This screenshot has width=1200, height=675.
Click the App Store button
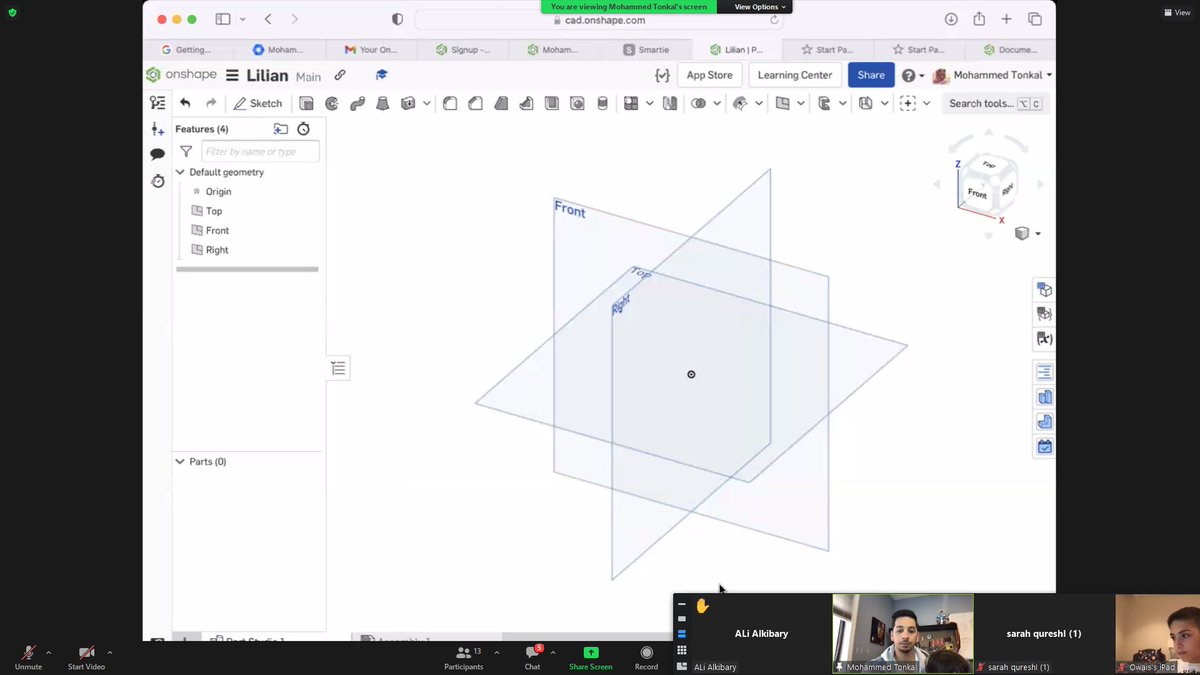709,75
